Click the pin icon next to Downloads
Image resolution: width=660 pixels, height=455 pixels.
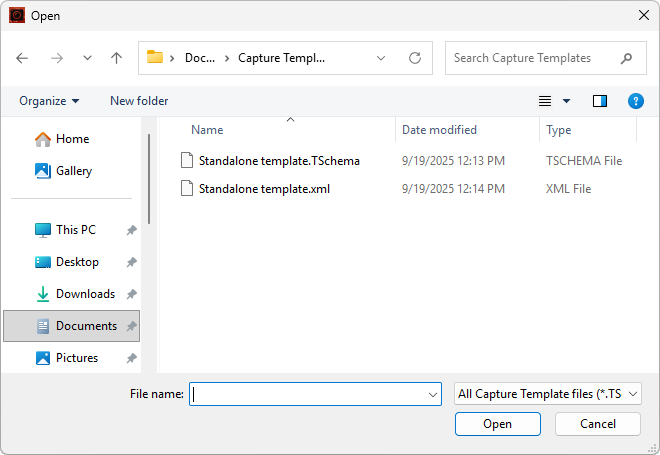(132, 294)
